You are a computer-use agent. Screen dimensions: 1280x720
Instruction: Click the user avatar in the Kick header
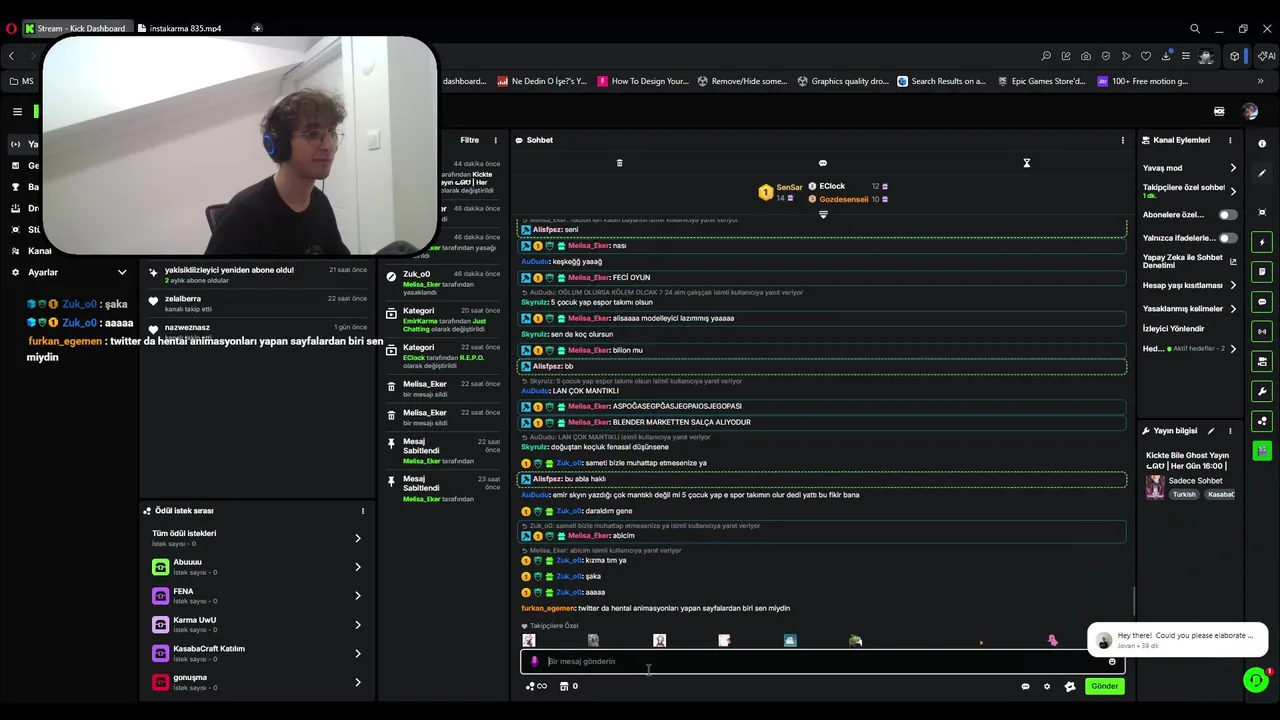[x=1250, y=112]
